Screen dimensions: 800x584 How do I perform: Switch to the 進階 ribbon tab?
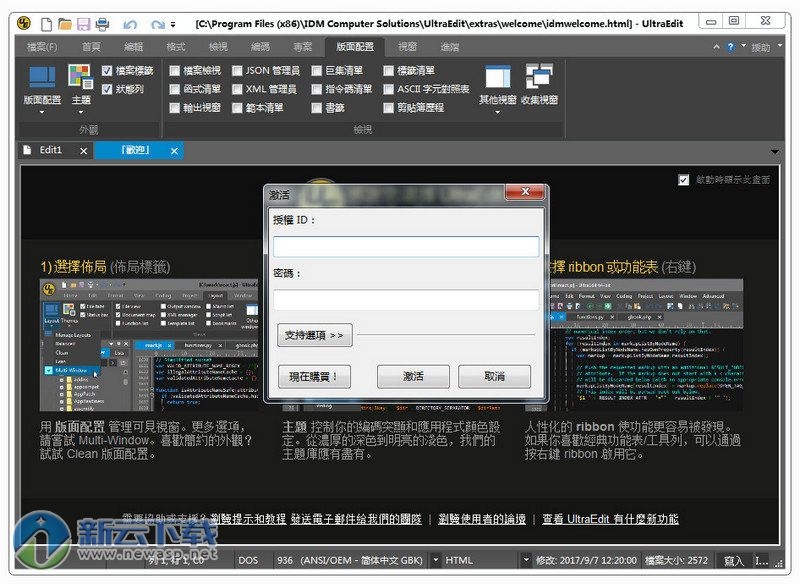tap(449, 47)
